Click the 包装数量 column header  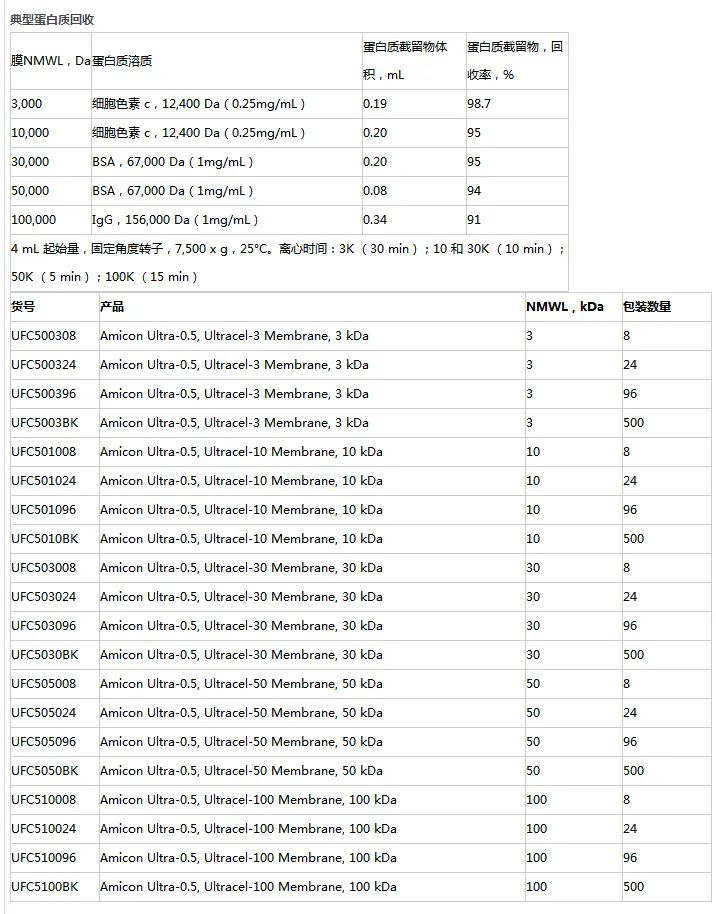647,307
